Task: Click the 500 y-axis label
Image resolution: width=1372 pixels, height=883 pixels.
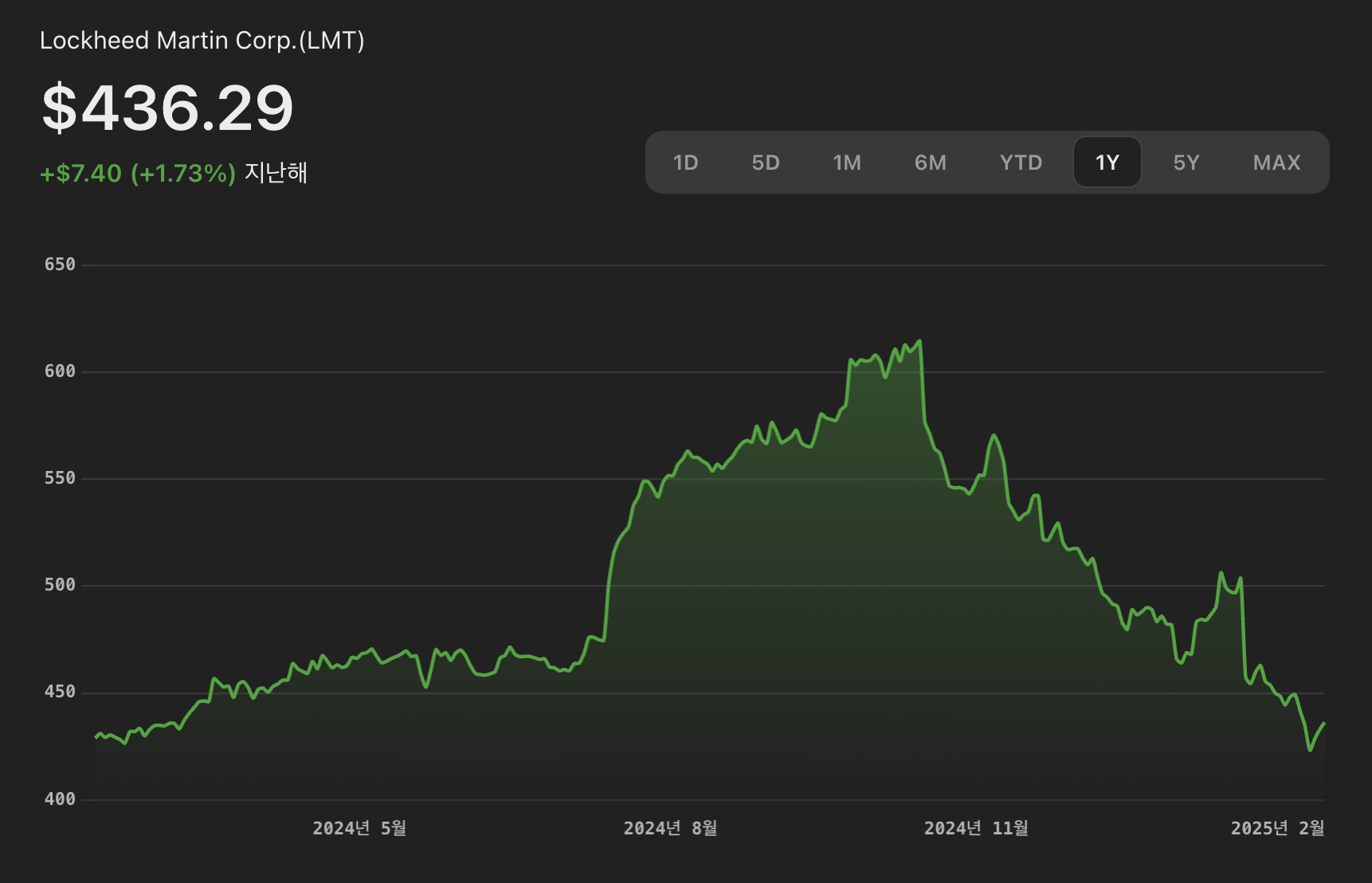Action: (60, 585)
